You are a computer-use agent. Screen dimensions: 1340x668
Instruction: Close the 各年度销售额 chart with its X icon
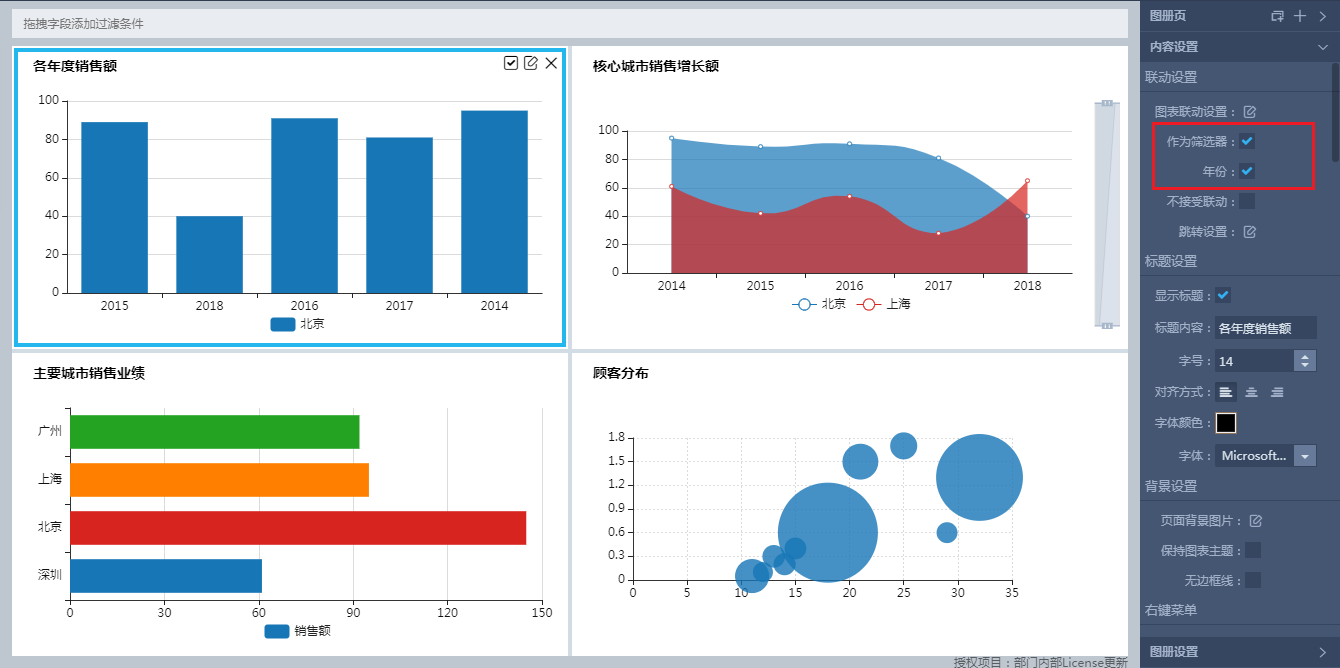coord(551,63)
